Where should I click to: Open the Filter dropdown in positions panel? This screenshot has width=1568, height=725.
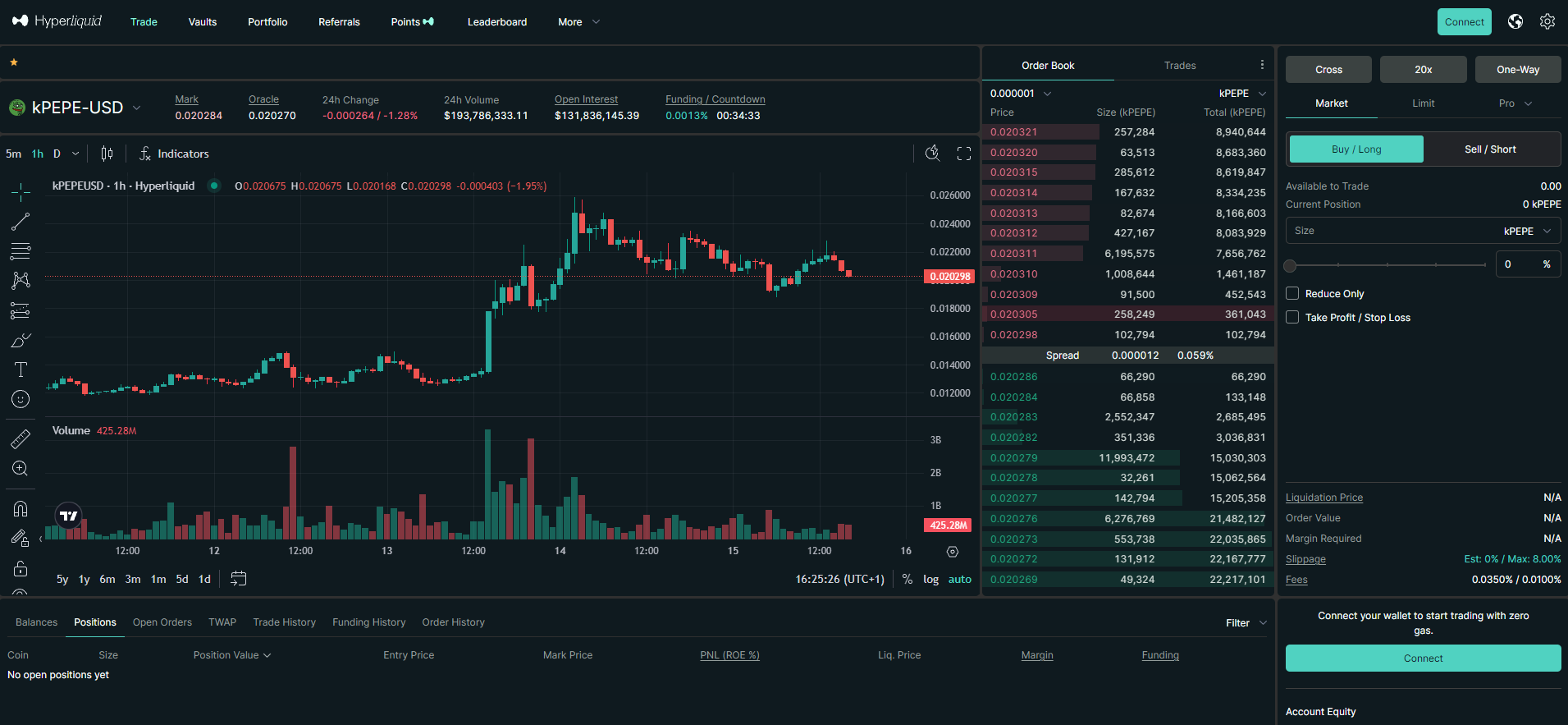click(1246, 623)
